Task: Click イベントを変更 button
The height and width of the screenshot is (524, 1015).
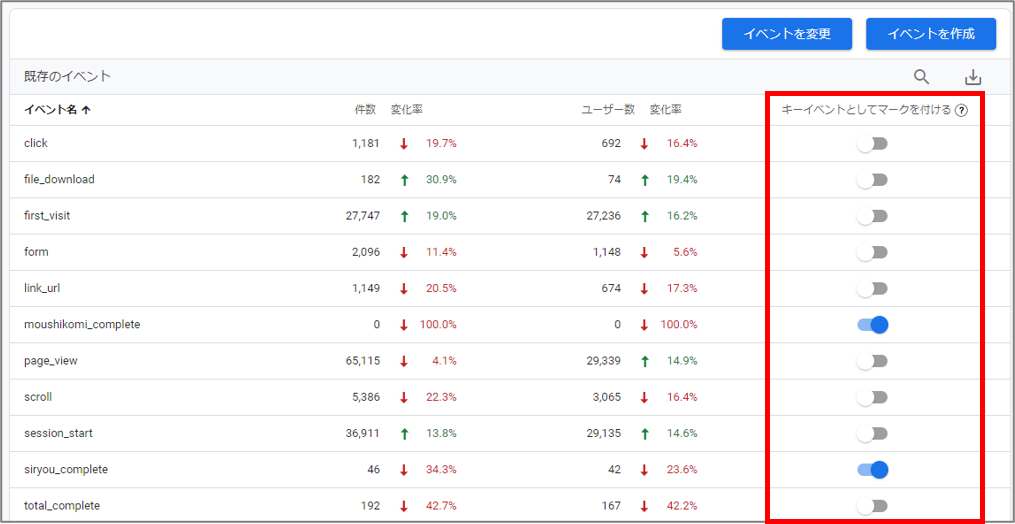Action: click(x=786, y=34)
